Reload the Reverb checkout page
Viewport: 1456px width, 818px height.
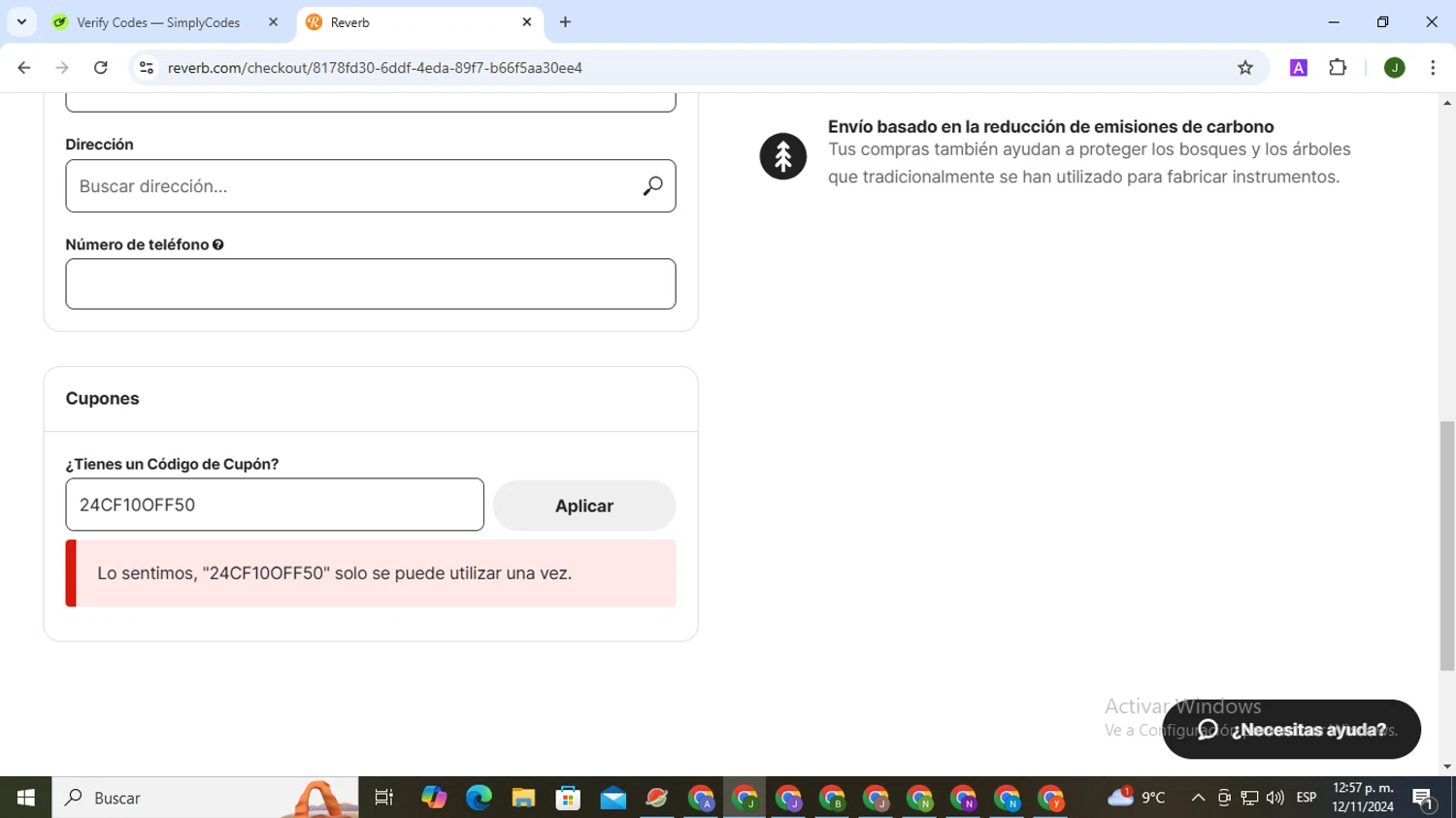101,68
